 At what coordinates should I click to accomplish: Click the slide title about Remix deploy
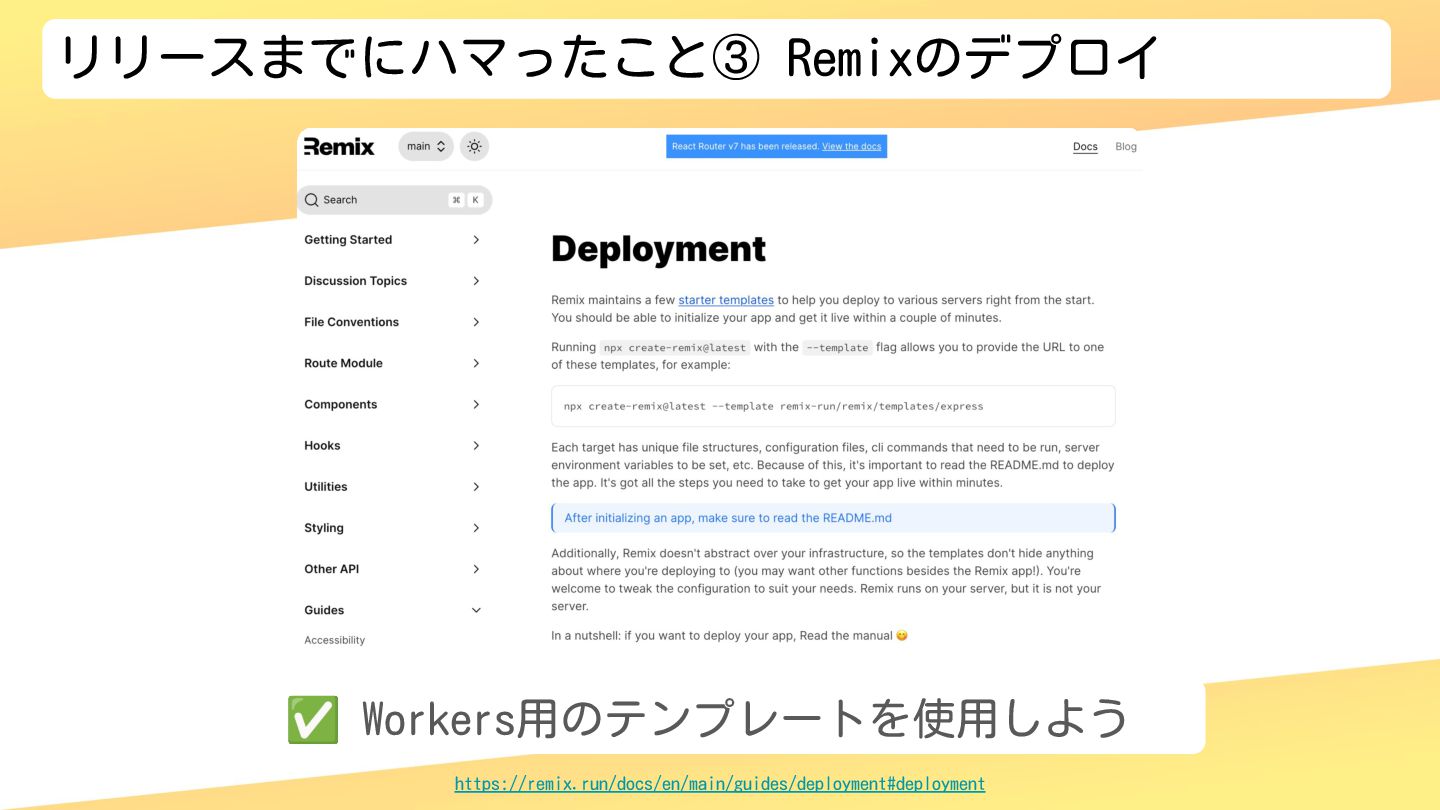[x=610, y=59]
